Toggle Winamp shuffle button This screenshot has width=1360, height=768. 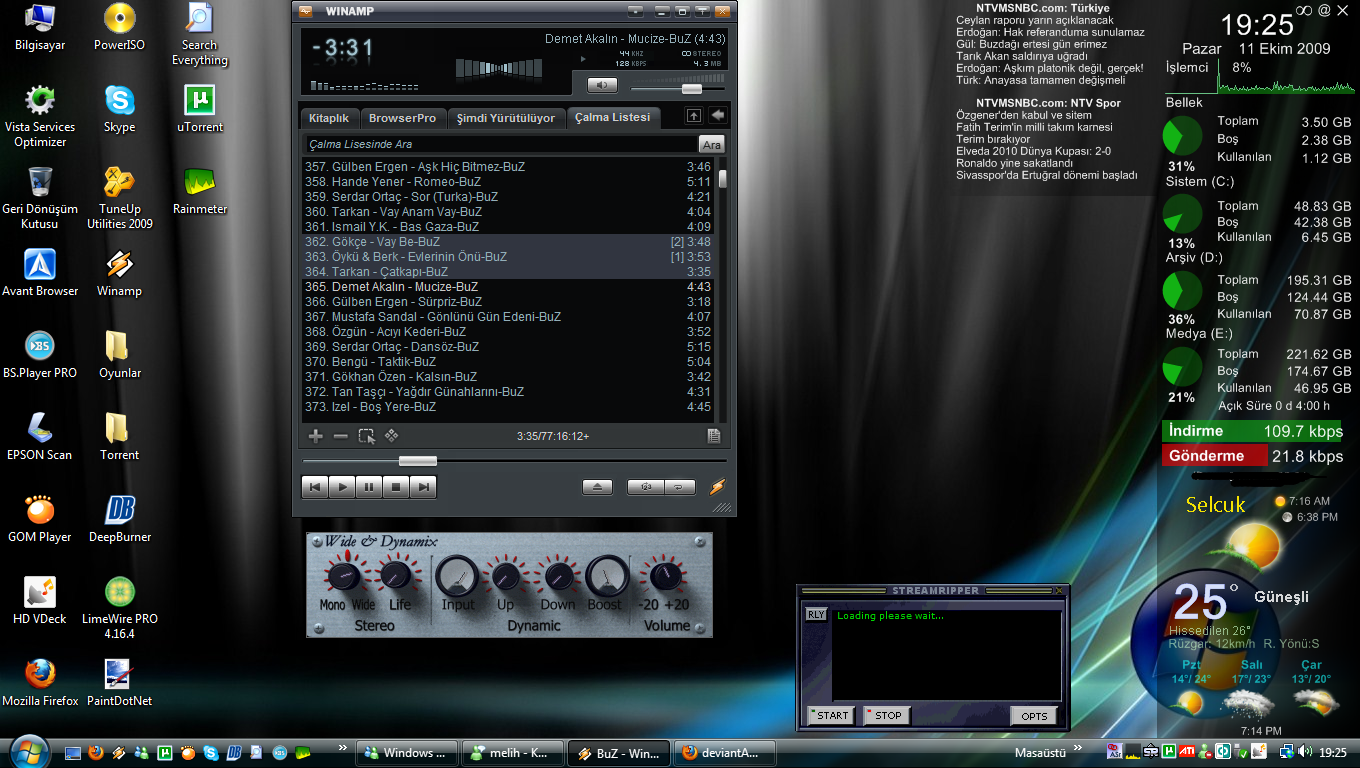[x=645, y=487]
